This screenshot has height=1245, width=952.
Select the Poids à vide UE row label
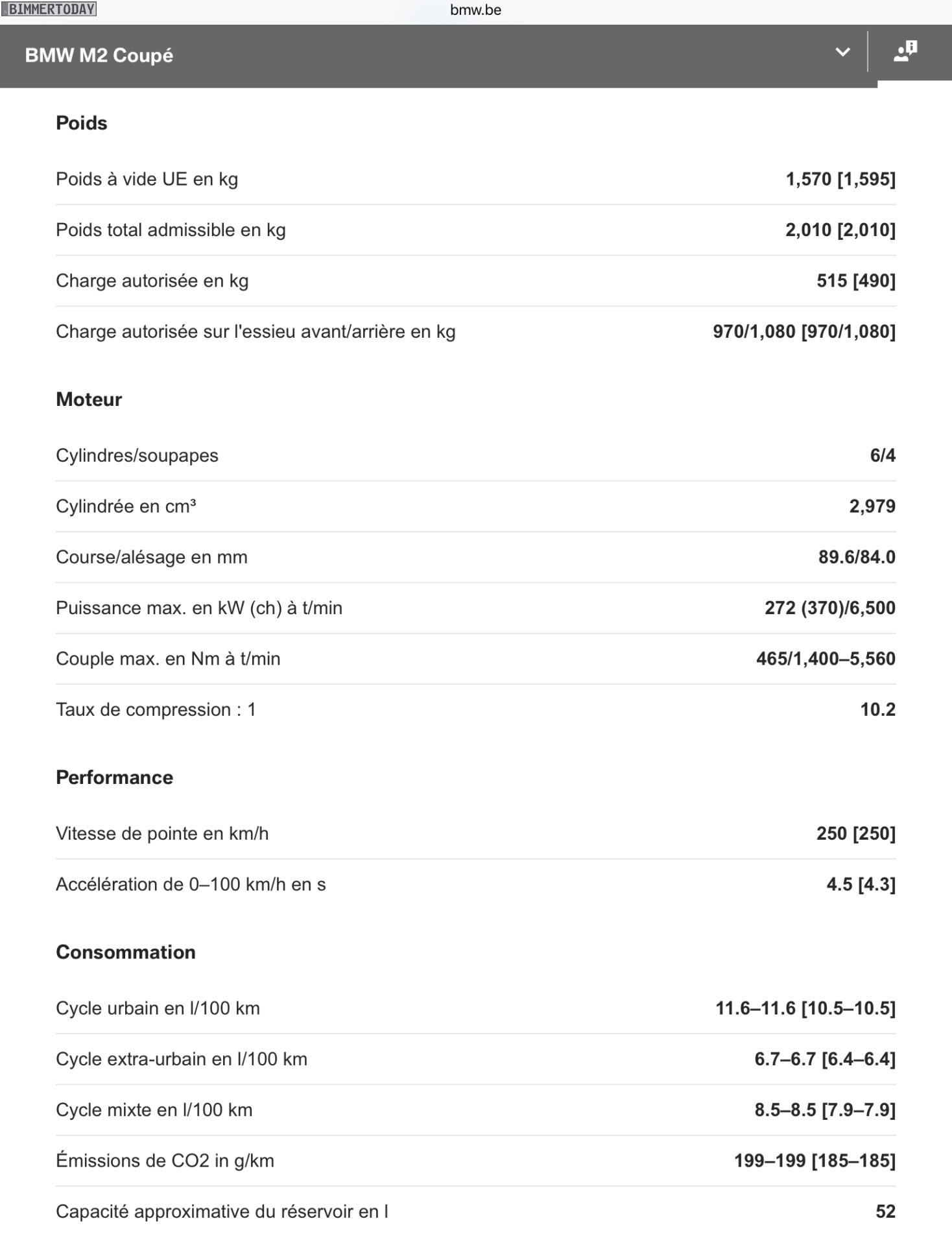coord(147,179)
